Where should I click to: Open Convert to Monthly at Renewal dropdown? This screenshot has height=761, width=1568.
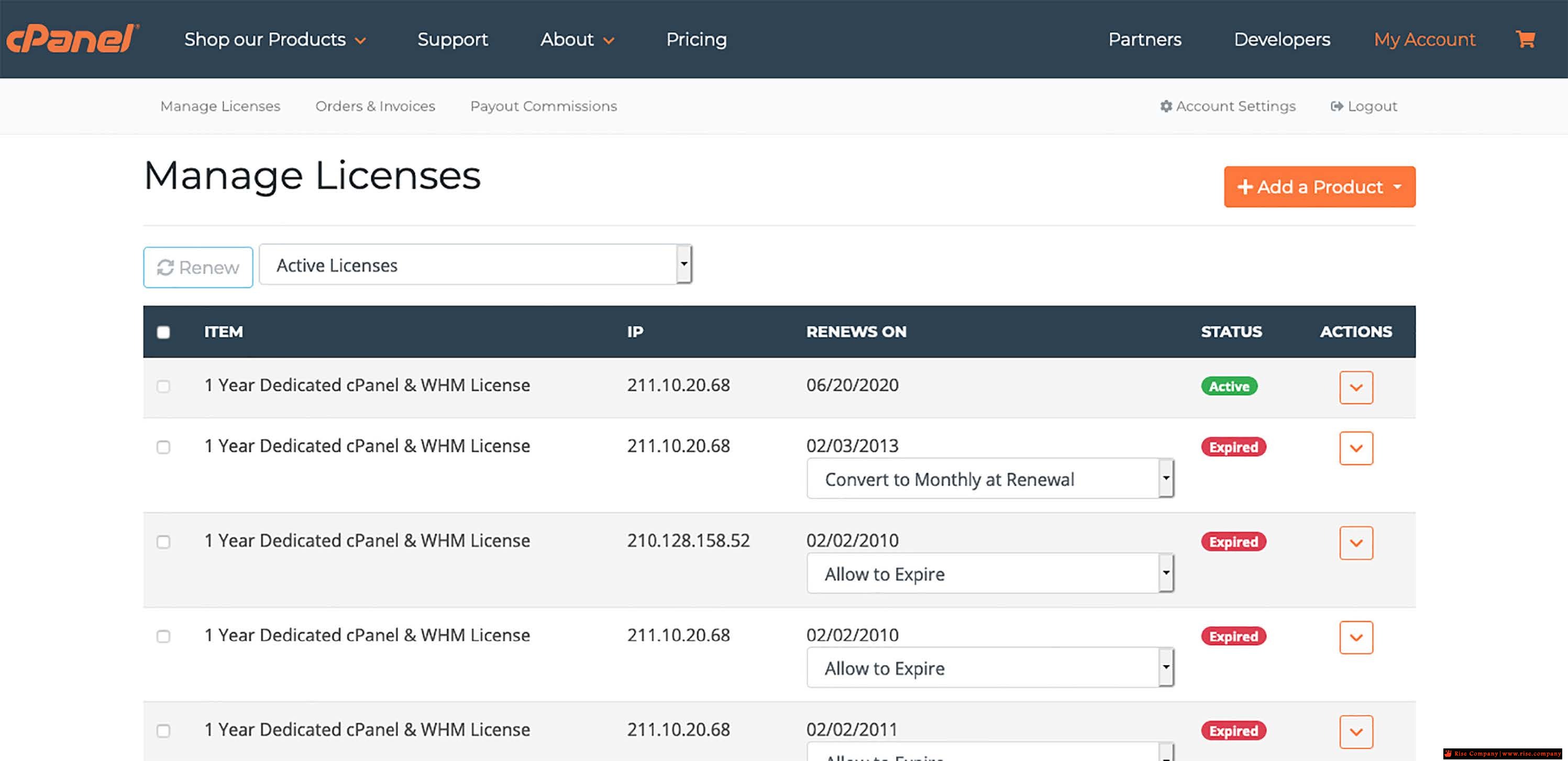pos(990,479)
